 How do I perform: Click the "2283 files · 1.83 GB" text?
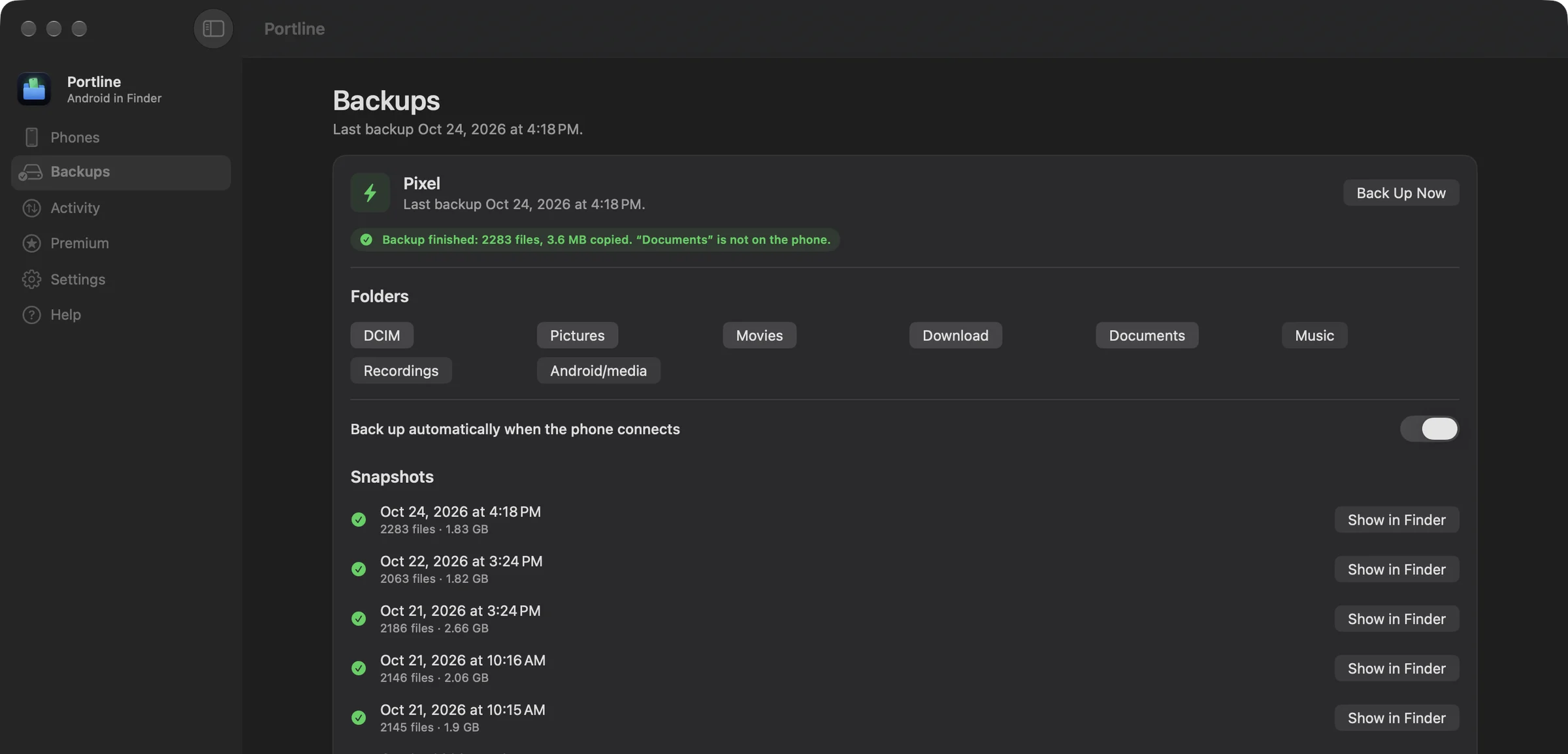(x=434, y=529)
